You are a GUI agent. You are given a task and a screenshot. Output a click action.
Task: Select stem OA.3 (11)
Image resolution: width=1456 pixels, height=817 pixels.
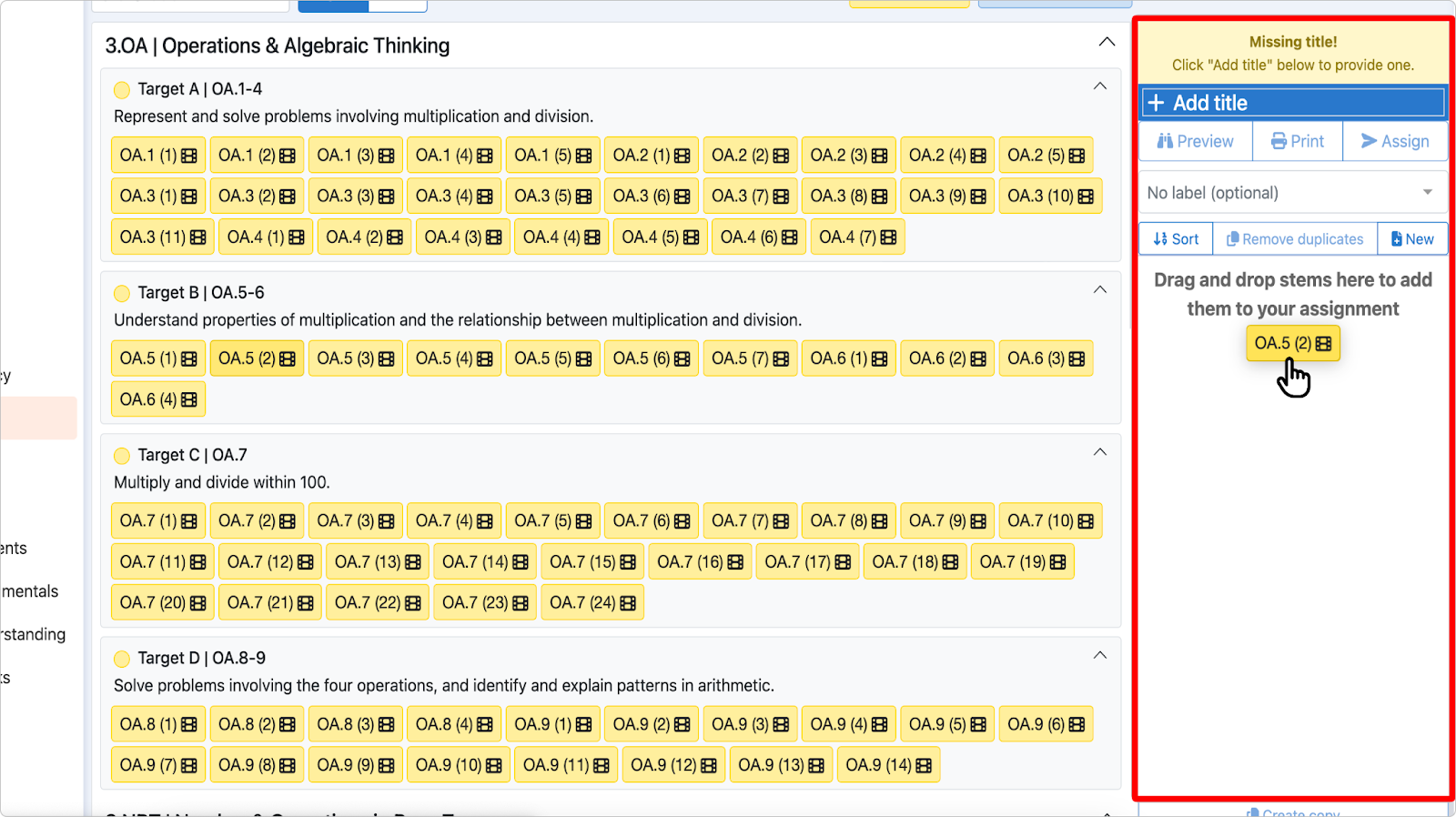(x=163, y=237)
